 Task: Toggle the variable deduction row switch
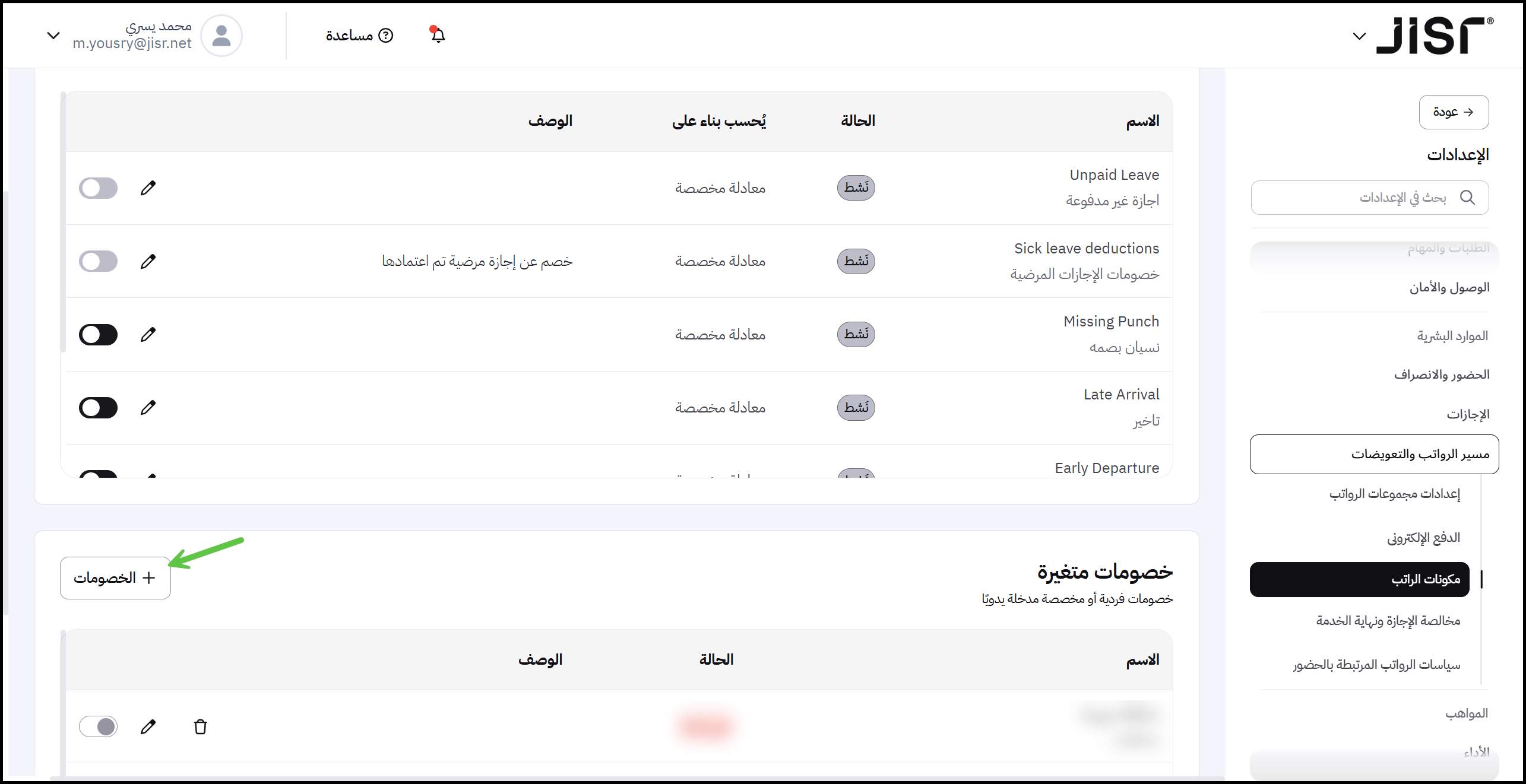point(99,726)
